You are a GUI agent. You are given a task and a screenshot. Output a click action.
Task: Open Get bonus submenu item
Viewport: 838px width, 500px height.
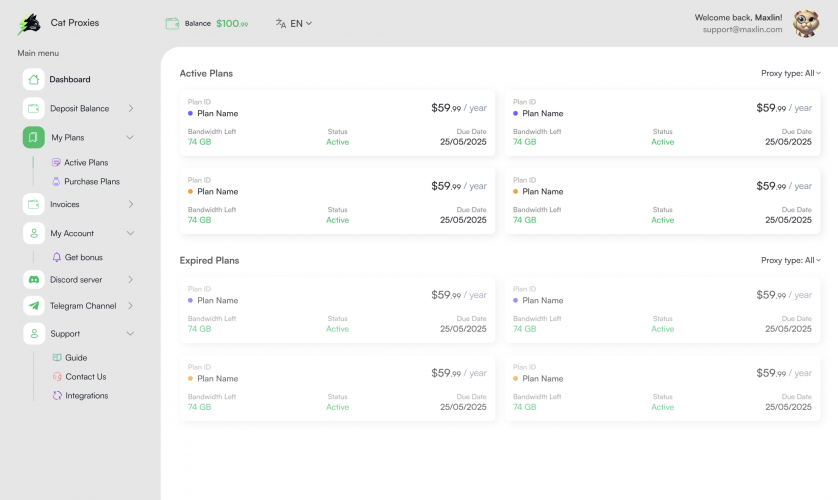tap(83, 257)
